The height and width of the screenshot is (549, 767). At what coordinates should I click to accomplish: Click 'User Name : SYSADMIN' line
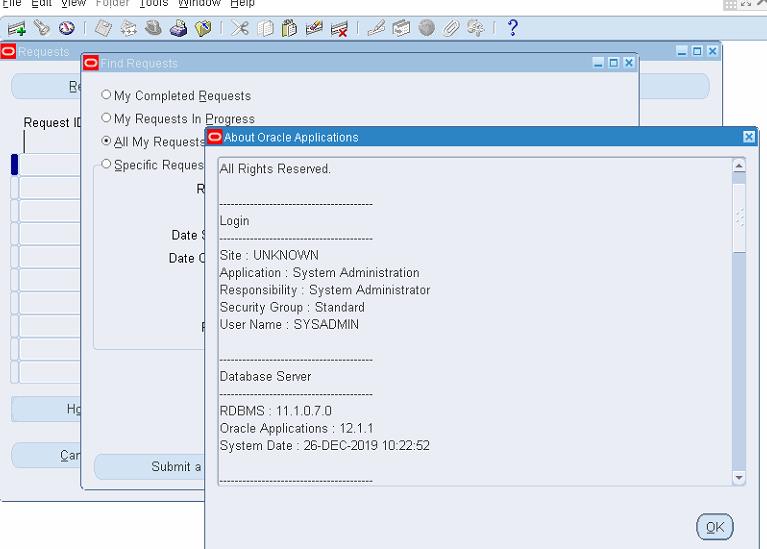tap(289, 324)
